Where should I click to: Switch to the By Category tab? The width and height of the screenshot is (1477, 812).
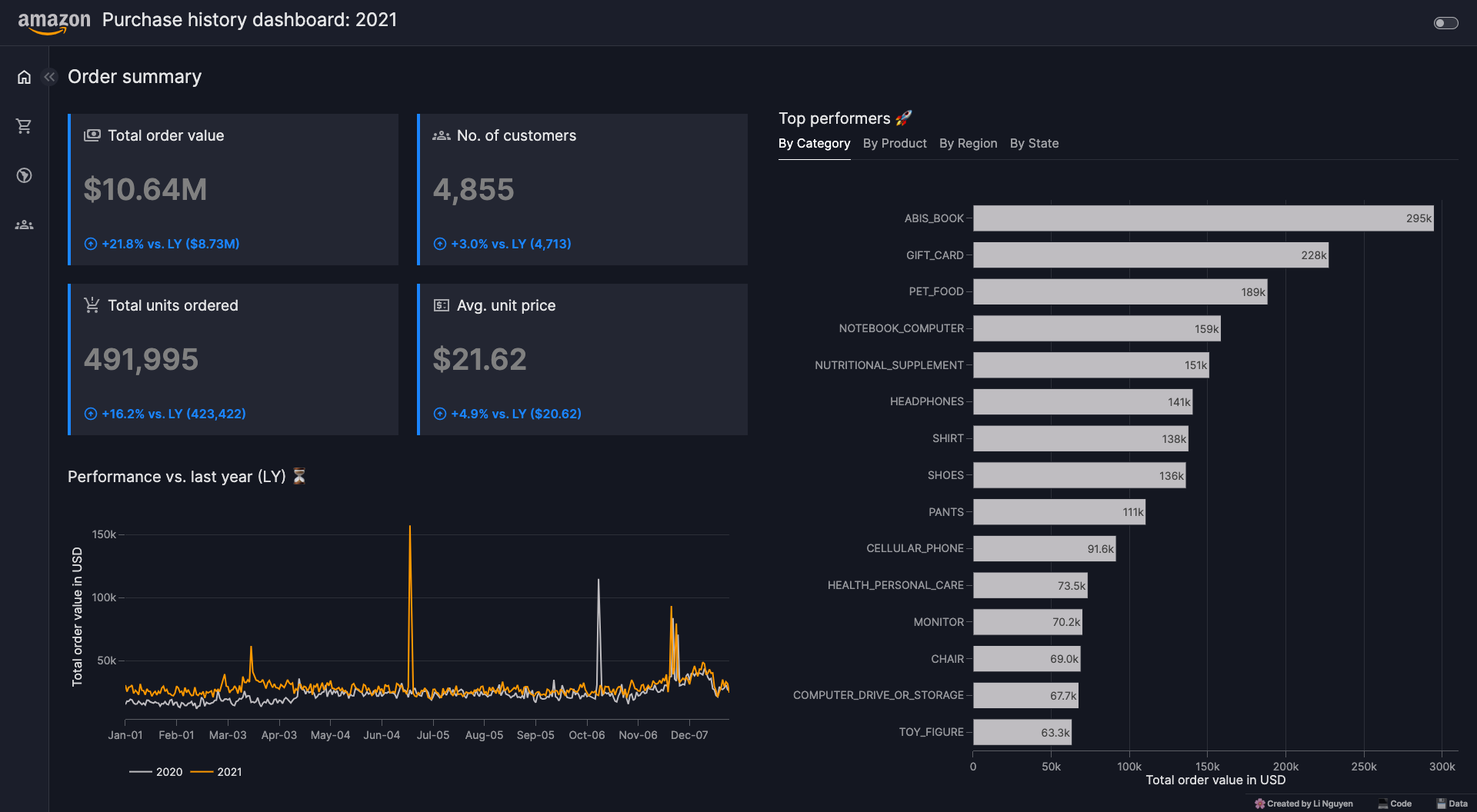click(x=814, y=144)
